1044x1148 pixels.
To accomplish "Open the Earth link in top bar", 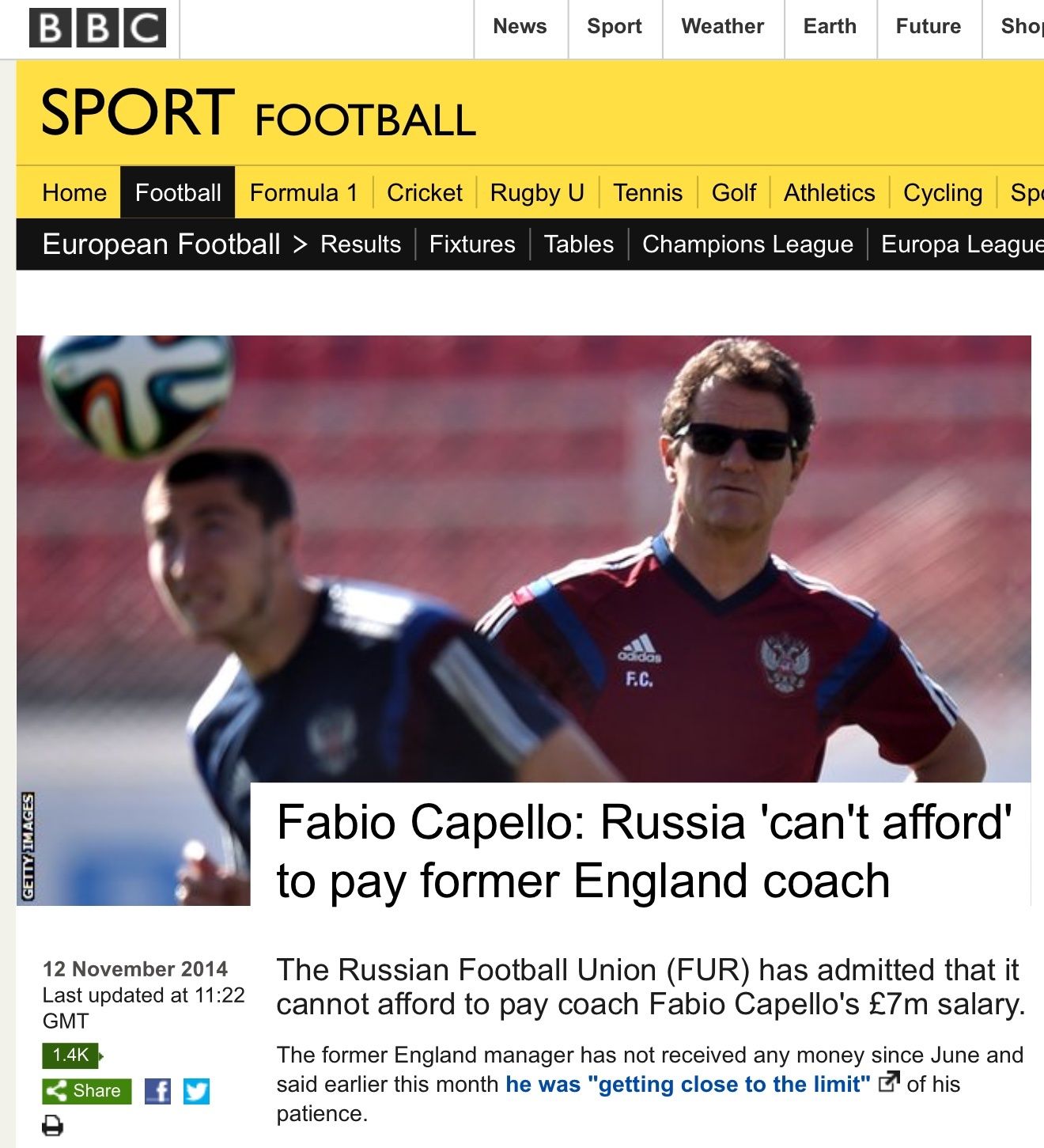I will click(x=830, y=26).
